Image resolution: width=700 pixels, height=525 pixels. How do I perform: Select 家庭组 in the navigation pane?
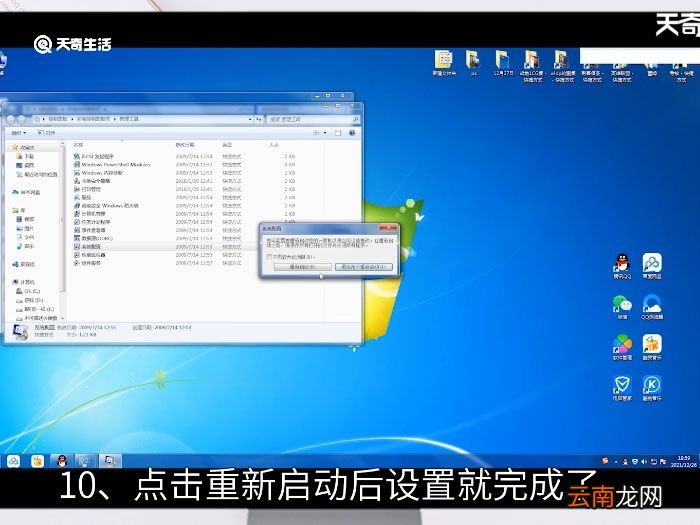24,264
